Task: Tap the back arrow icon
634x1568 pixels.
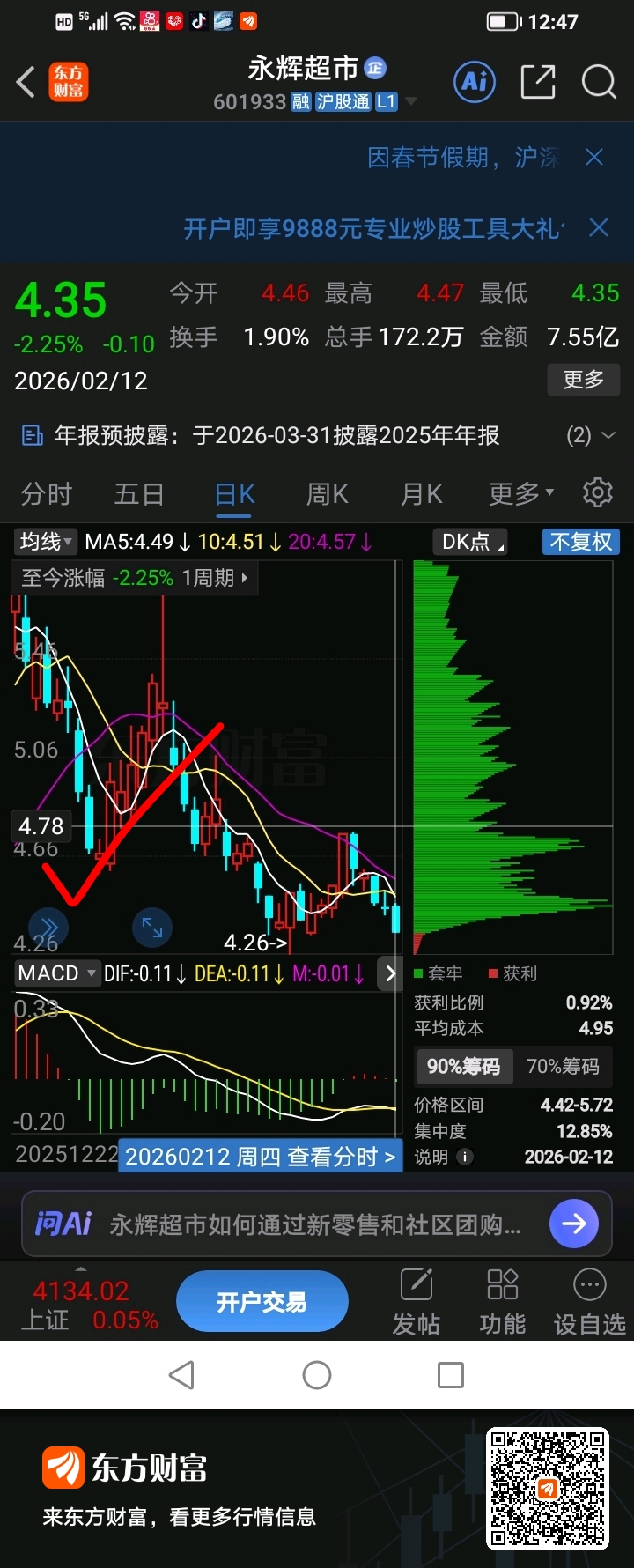Action: pos(26,82)
